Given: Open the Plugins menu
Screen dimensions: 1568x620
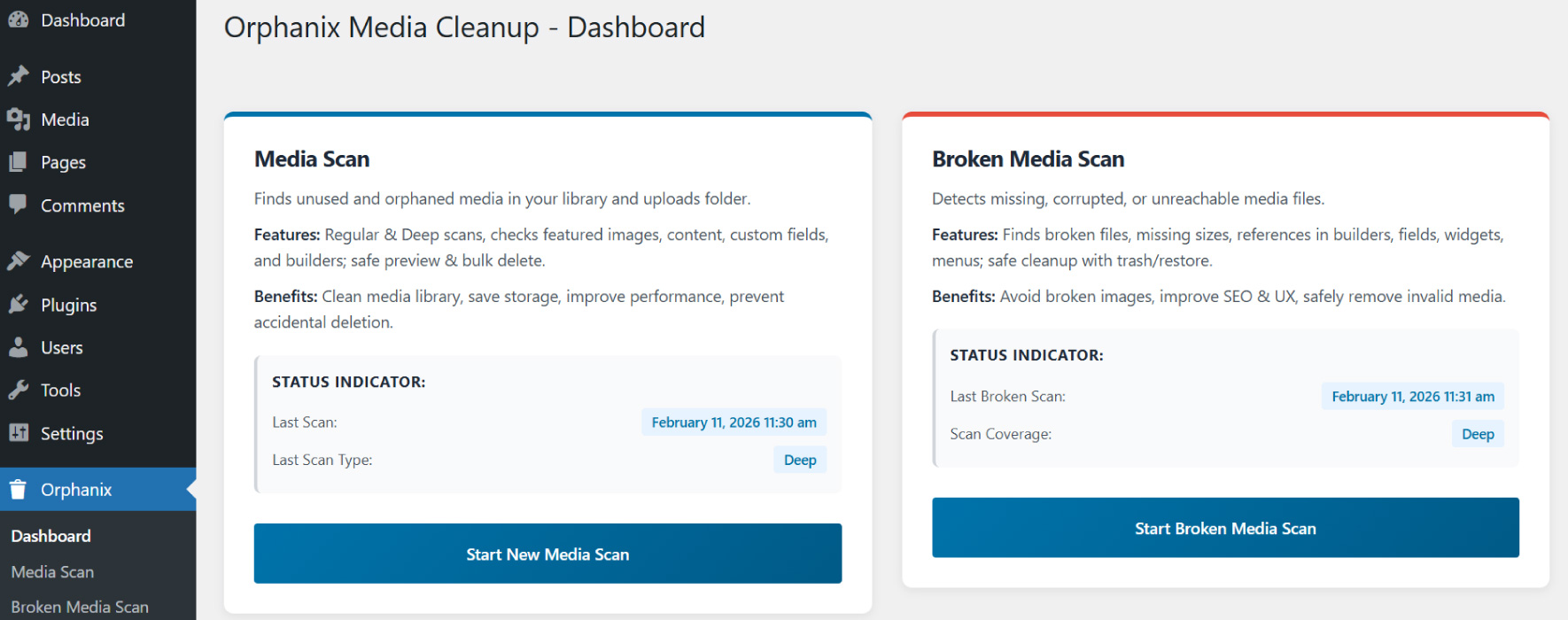Looking at the screenshot, I should pyautogui.click(x=97, y=305).
